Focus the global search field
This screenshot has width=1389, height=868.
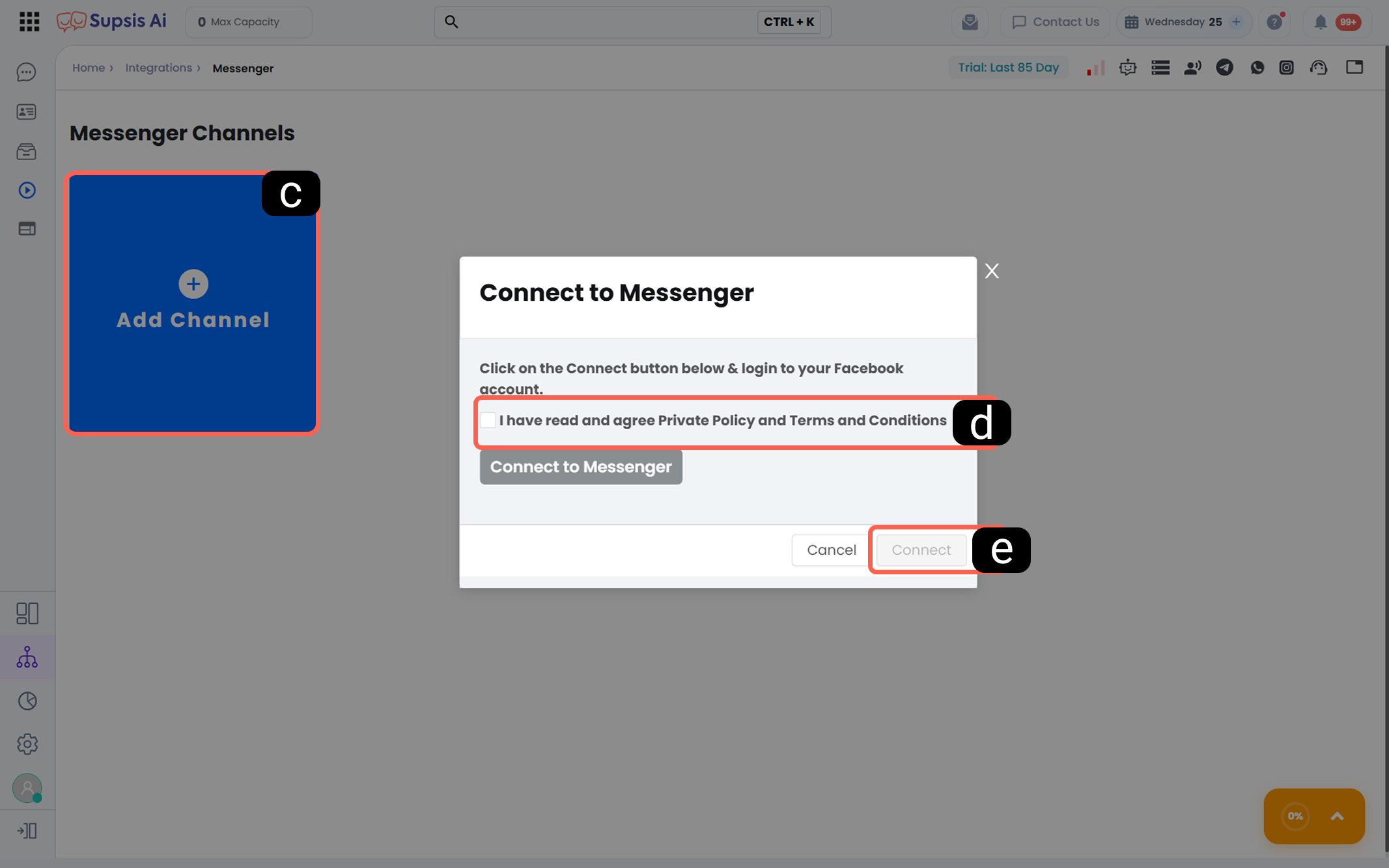coord(632,22)
